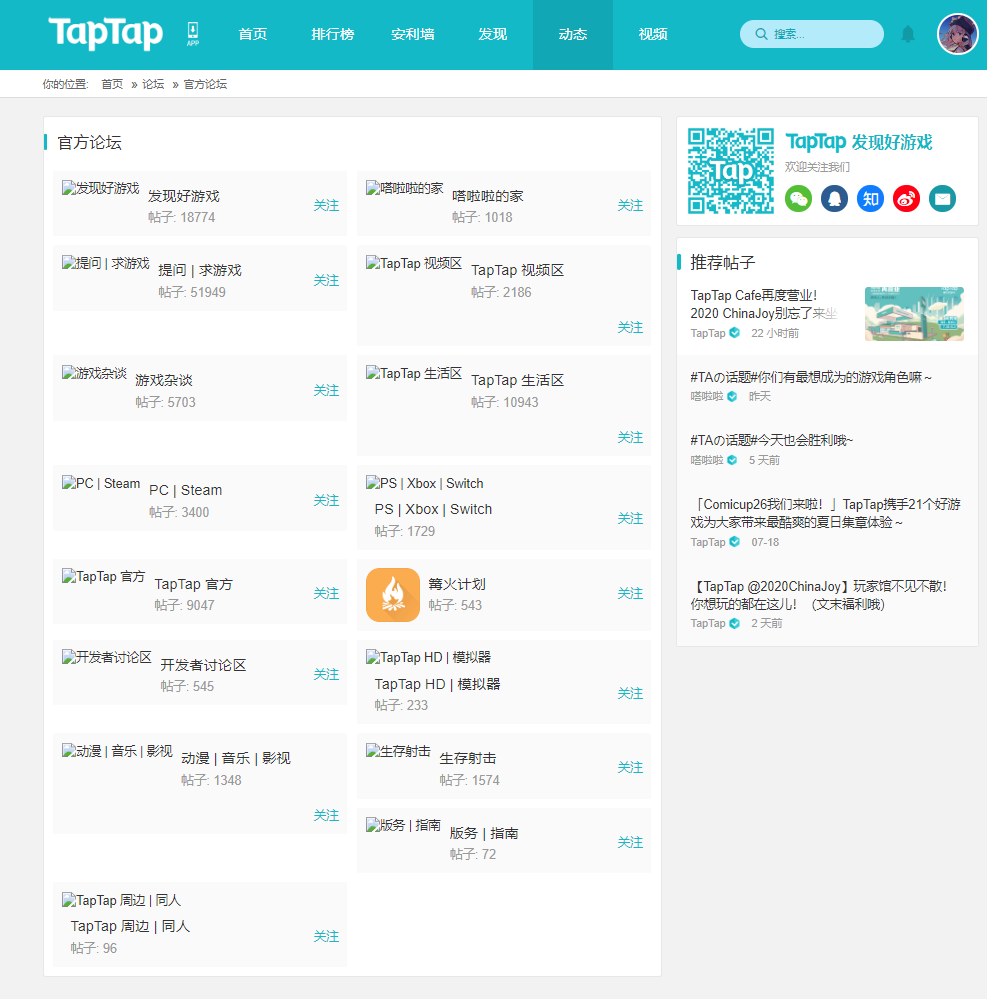Screen dimensions: 987x999
Task: Click the Weibo social icon
Action: (x=906, y=199)
